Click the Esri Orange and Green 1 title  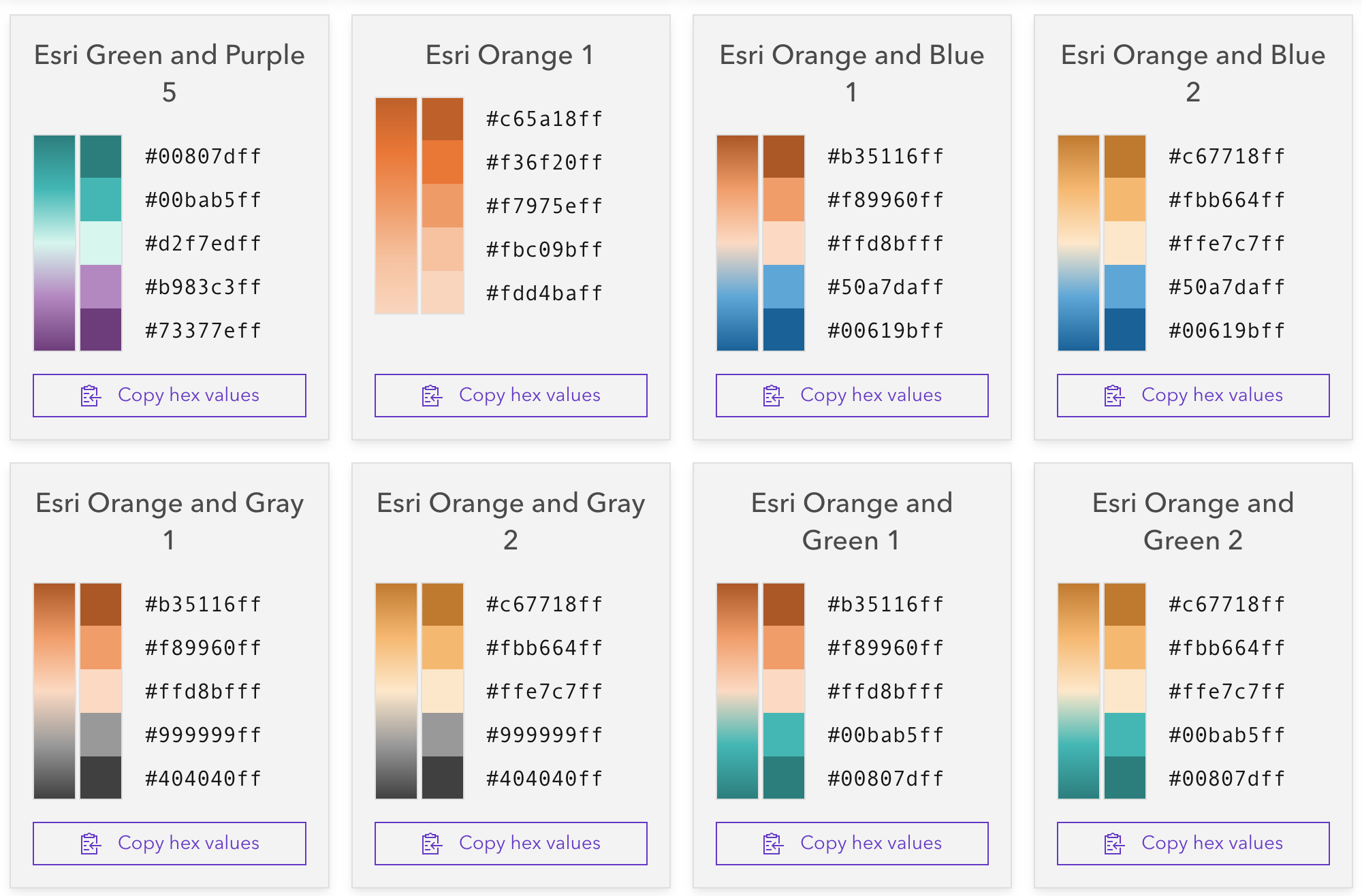coord(851,522)
